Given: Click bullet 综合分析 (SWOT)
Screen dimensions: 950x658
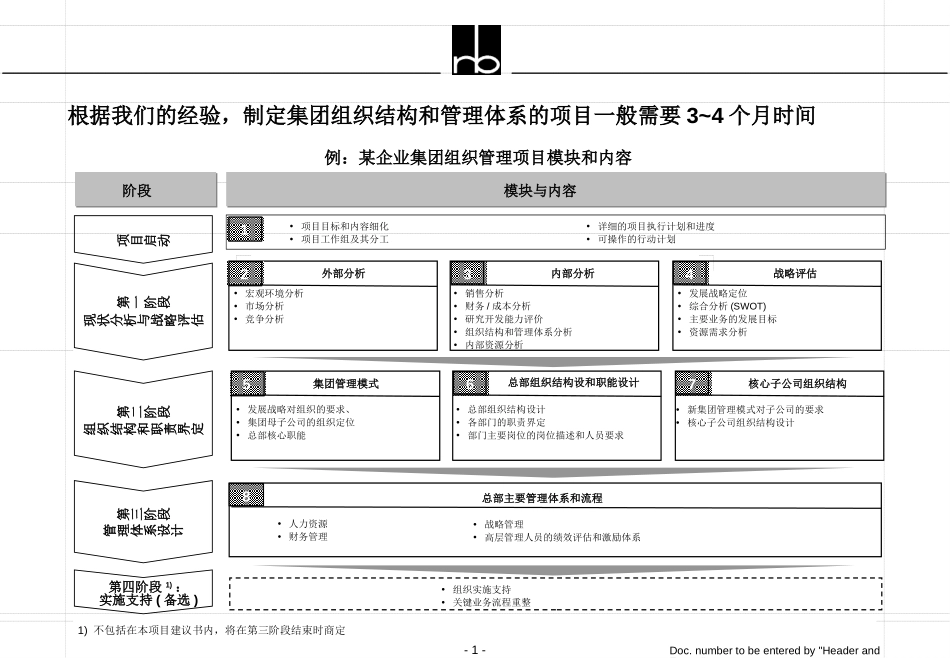Looking at the screenshot, I should coord(728,307).
